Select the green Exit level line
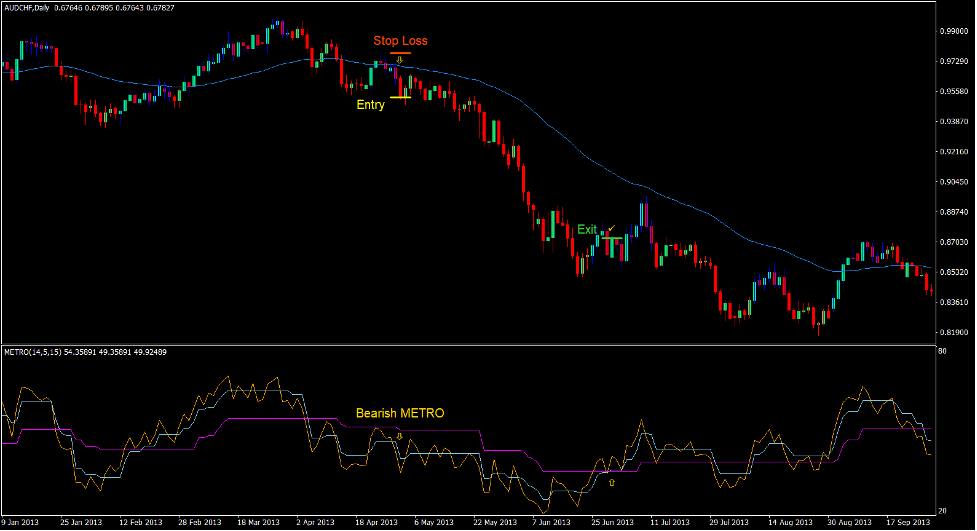977x531 pixels. point(611,238)
